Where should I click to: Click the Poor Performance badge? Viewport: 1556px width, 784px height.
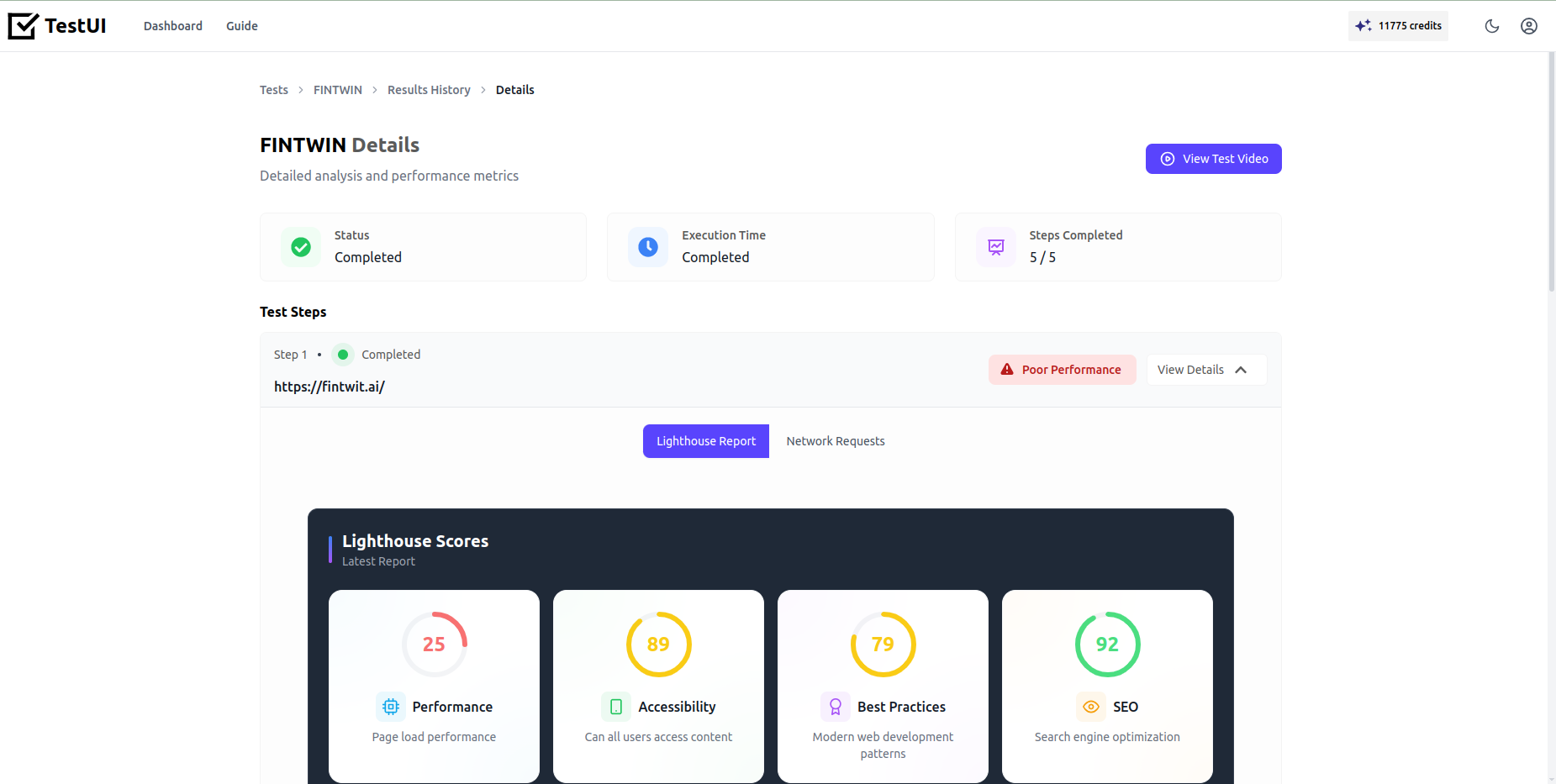point(1063,370)
